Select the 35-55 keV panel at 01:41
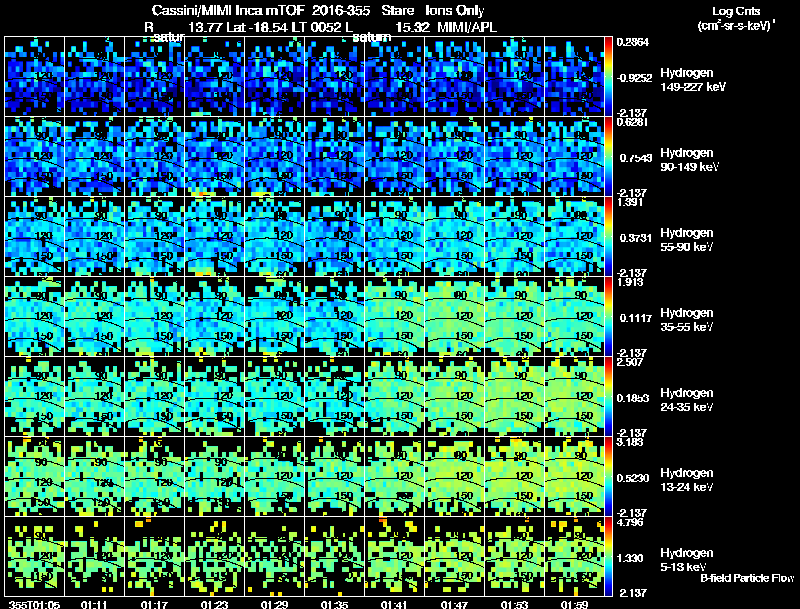 click(394, 317)
